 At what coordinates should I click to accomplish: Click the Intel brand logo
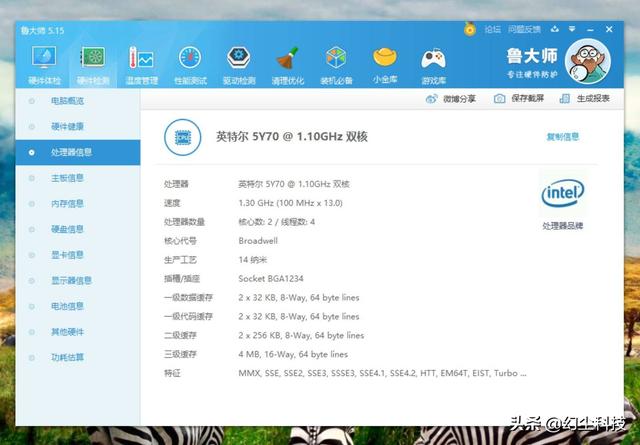click(x=563, y=193)
